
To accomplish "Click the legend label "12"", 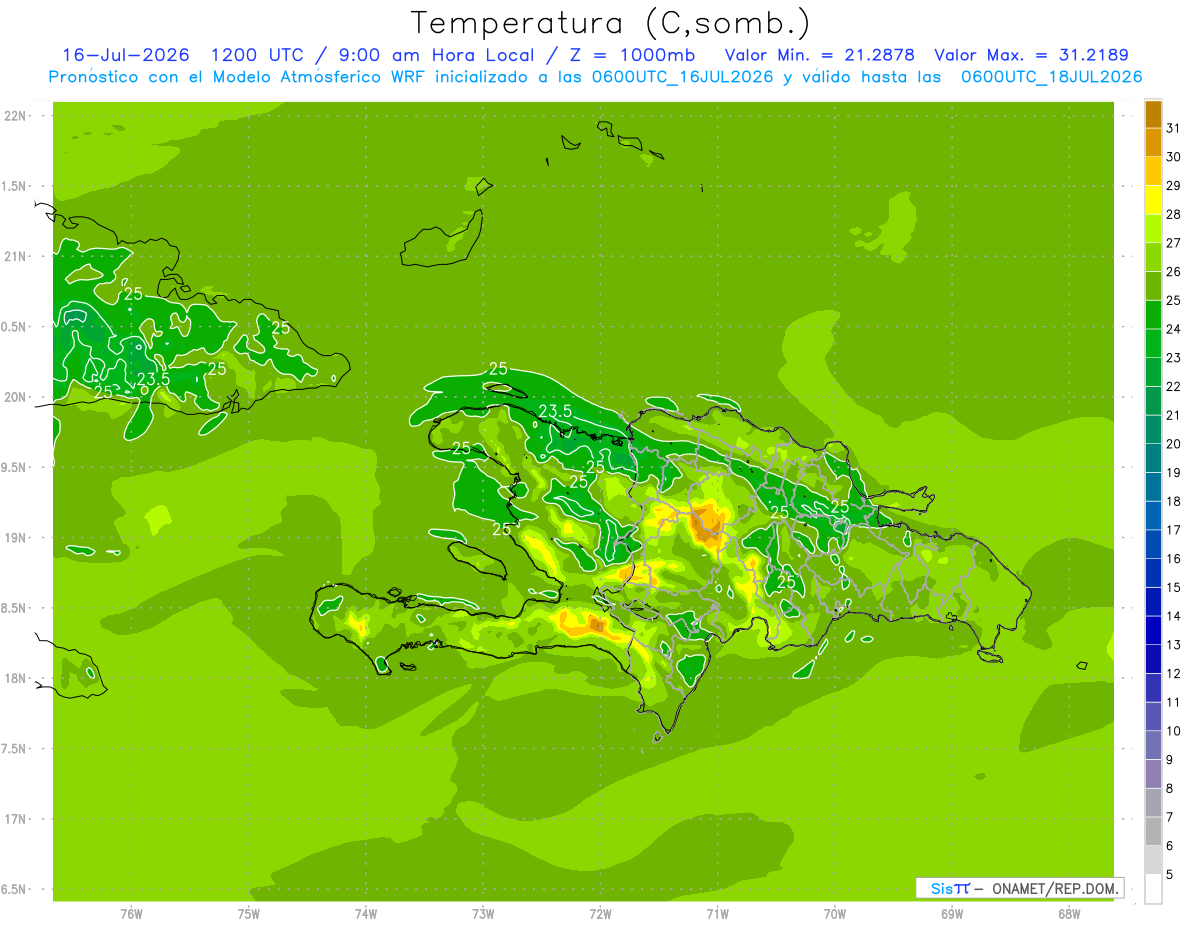I will [1174, 673].
